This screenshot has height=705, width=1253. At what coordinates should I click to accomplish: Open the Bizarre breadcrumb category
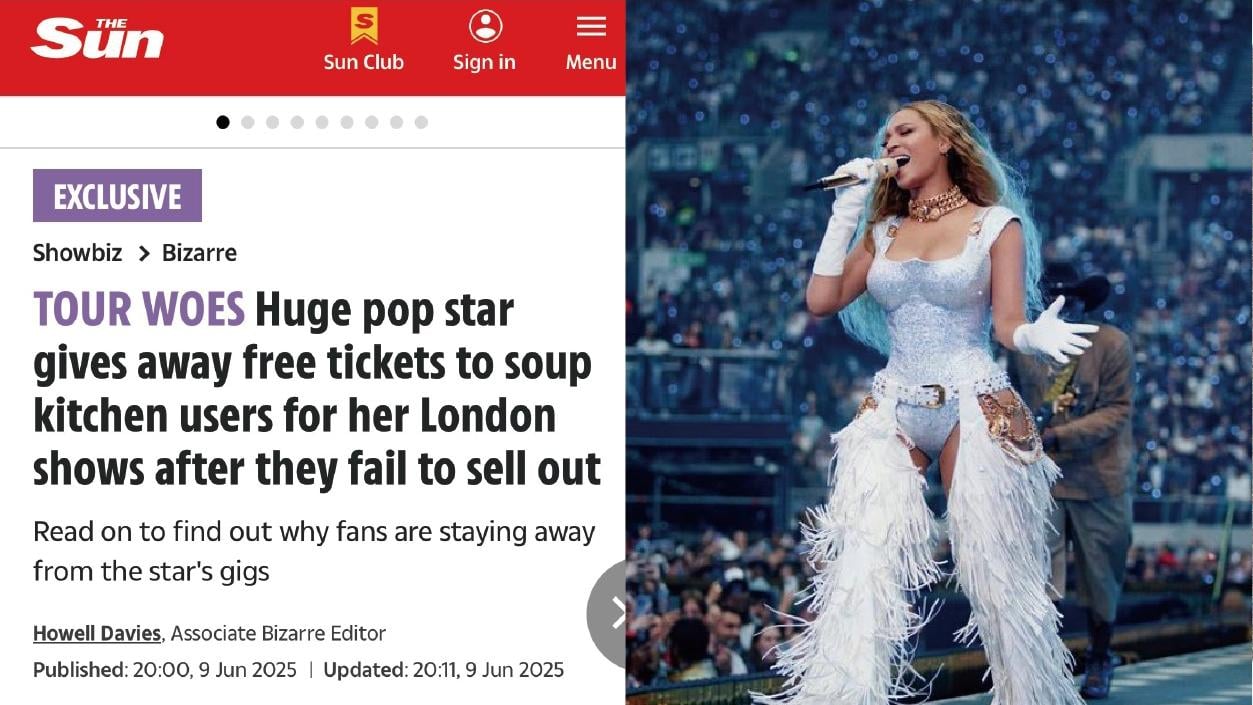point(199,253)
